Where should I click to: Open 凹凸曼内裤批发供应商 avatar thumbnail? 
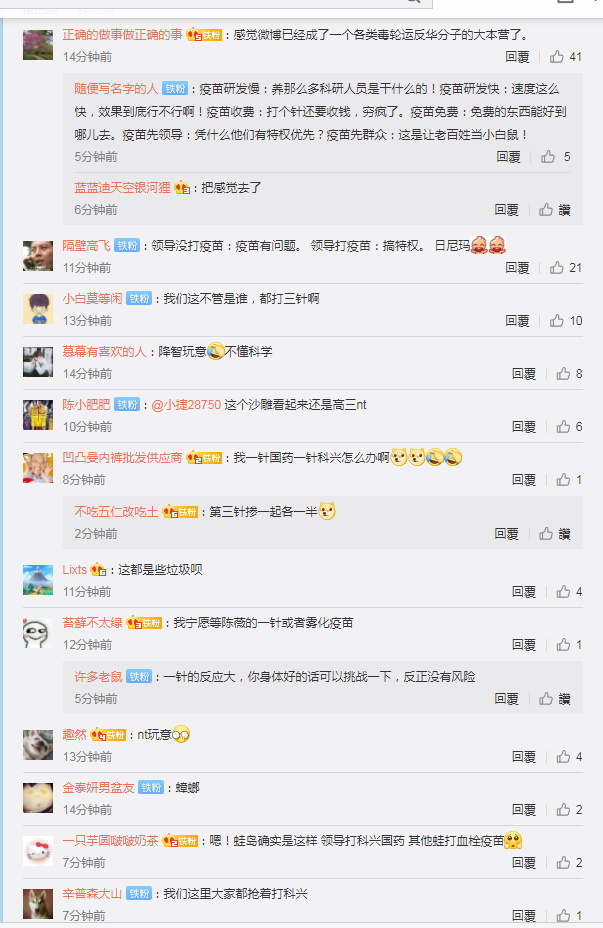click(38, 468)
